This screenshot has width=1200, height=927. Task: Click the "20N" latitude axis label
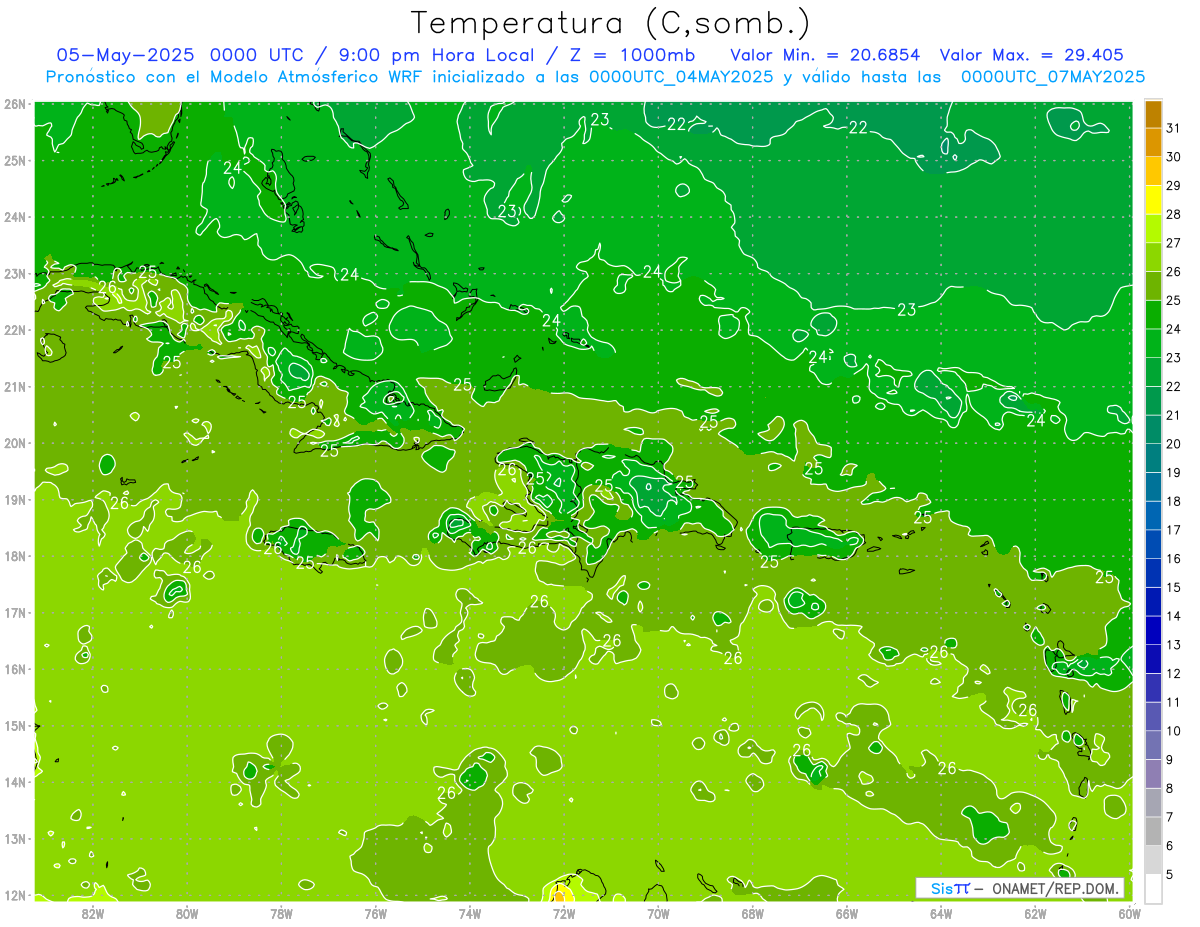click(15, 443)
